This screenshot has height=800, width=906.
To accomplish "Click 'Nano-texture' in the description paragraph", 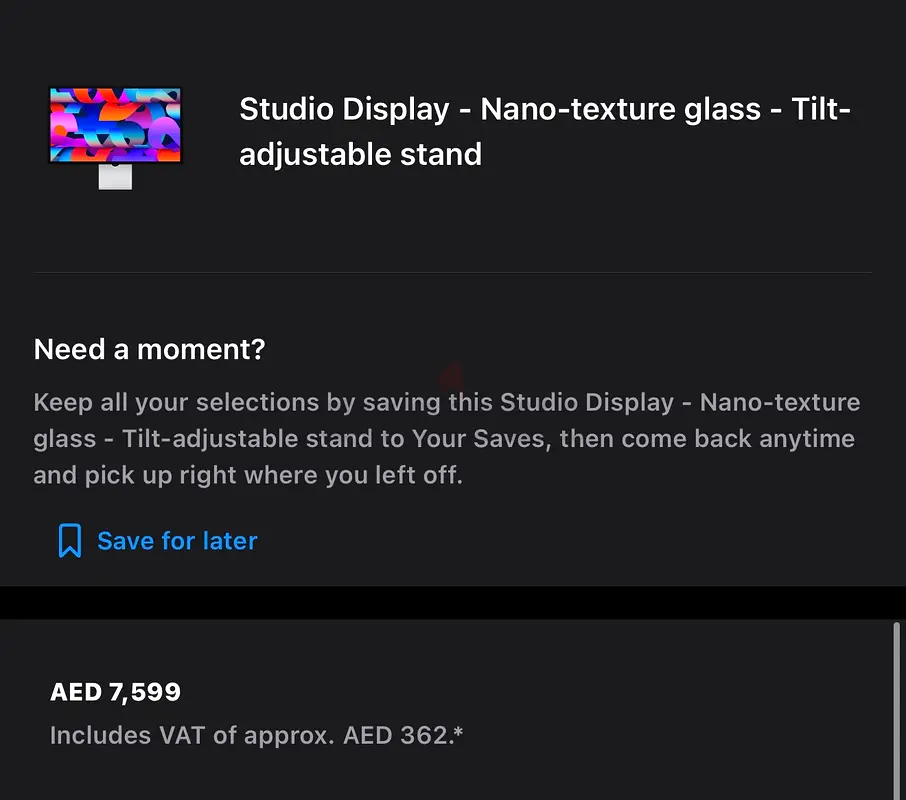I will point(780,403).
